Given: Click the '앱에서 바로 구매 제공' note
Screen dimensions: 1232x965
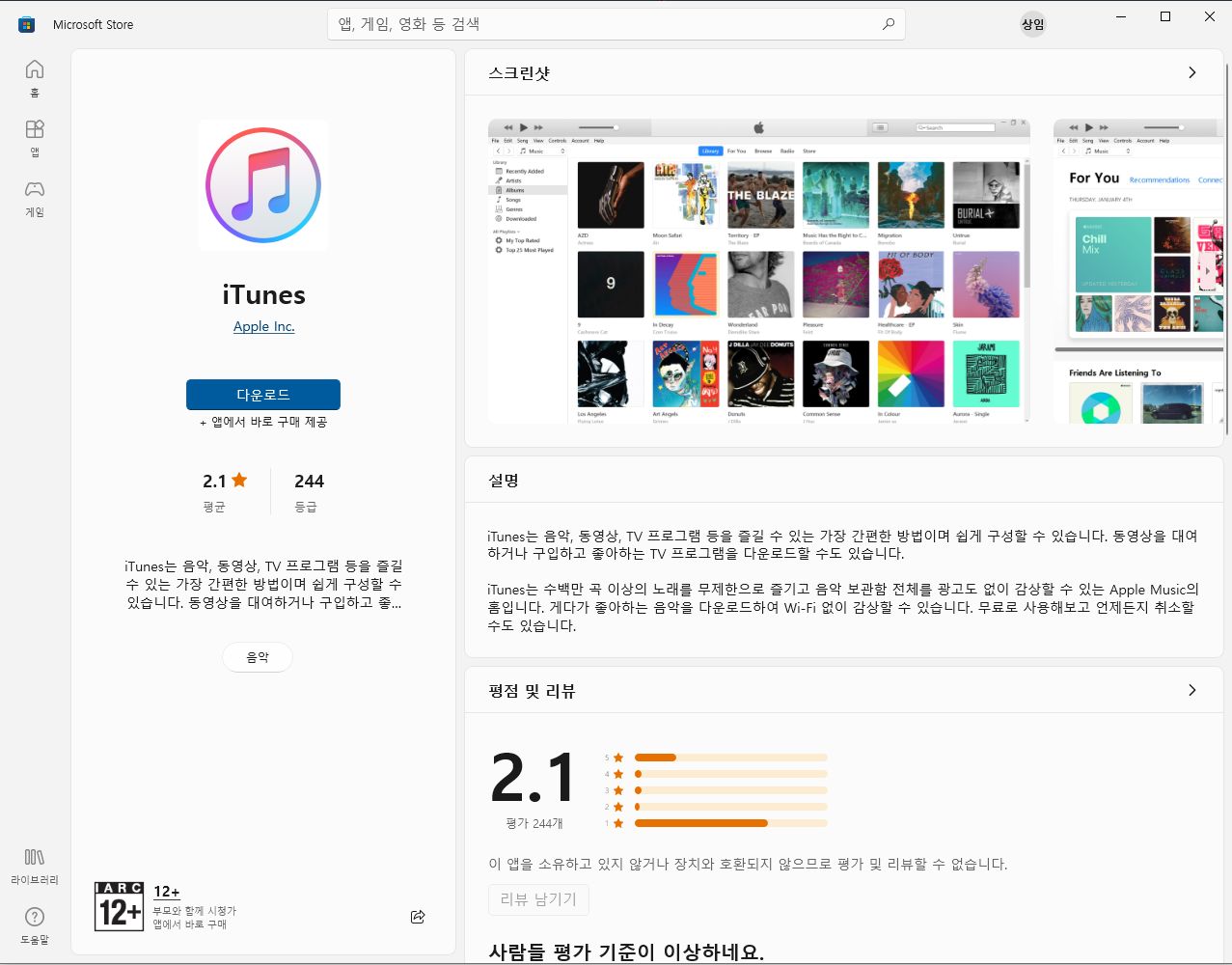Looking at the screenshot, I should (x=263, y=422).
